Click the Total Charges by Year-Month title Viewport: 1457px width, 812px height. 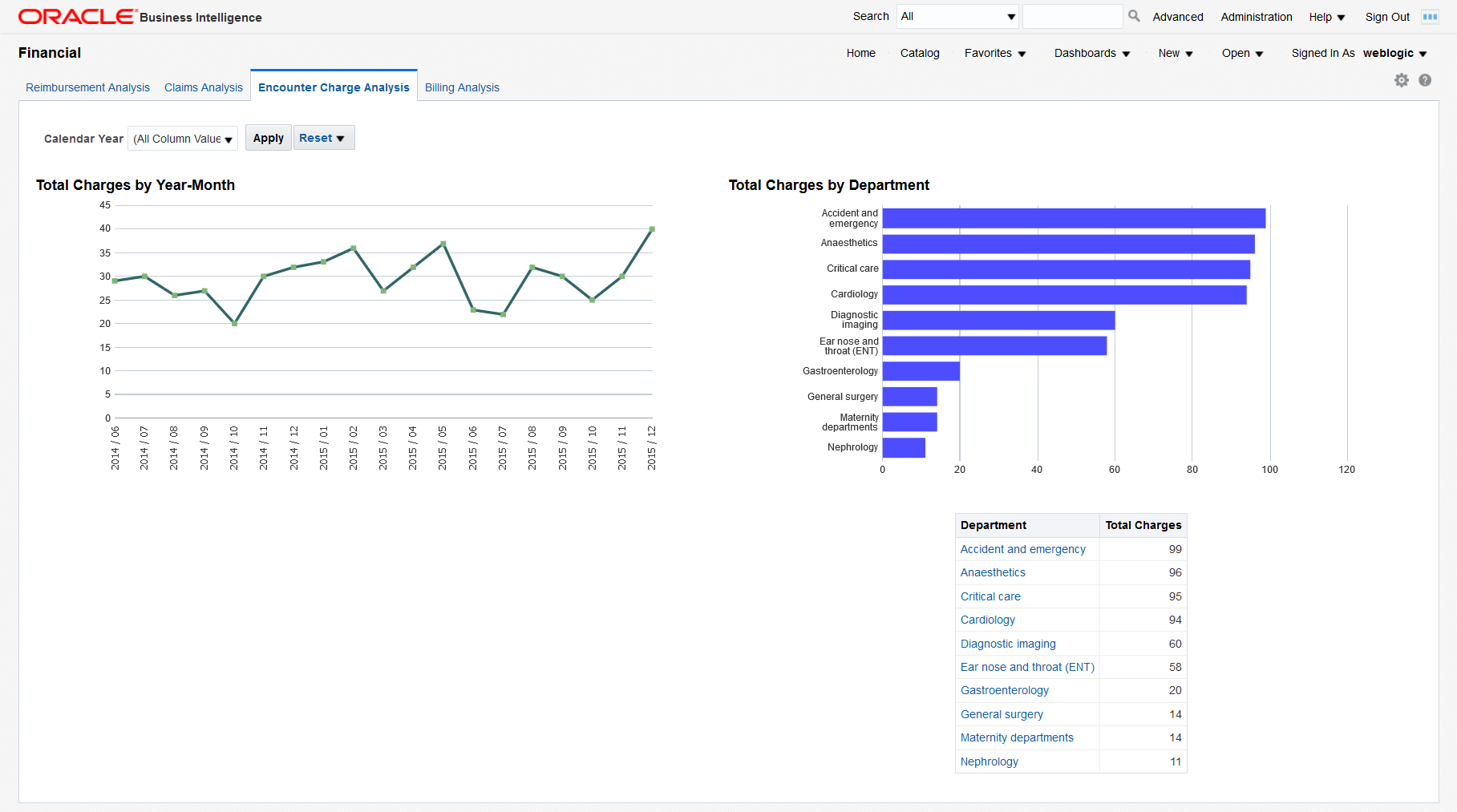(x=136, y=185)
